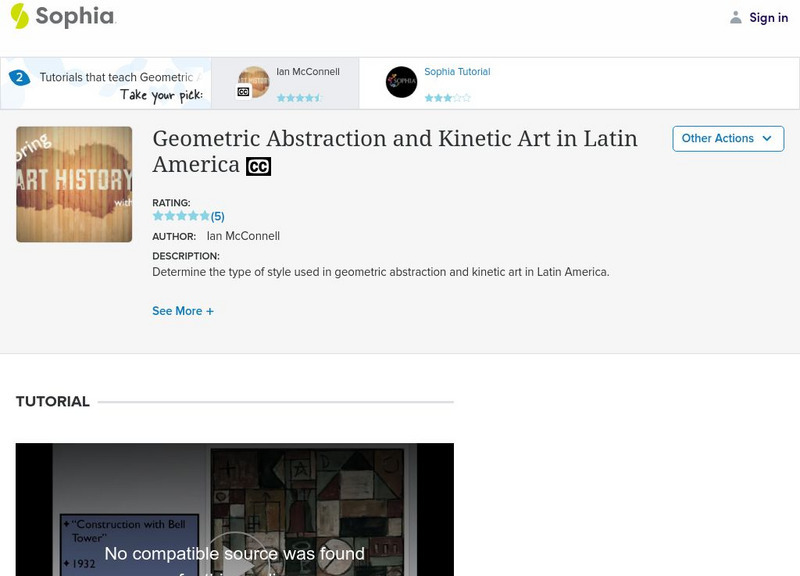This screenshot has height=576, width=800.
Task: Click Sophia Tutorial's three-star rating
Action: pos(447,98)
